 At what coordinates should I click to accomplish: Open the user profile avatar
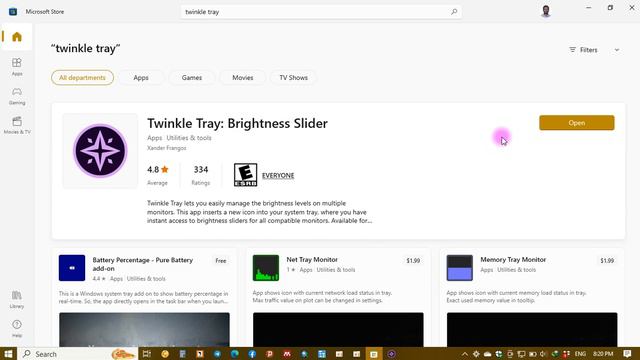546,11
